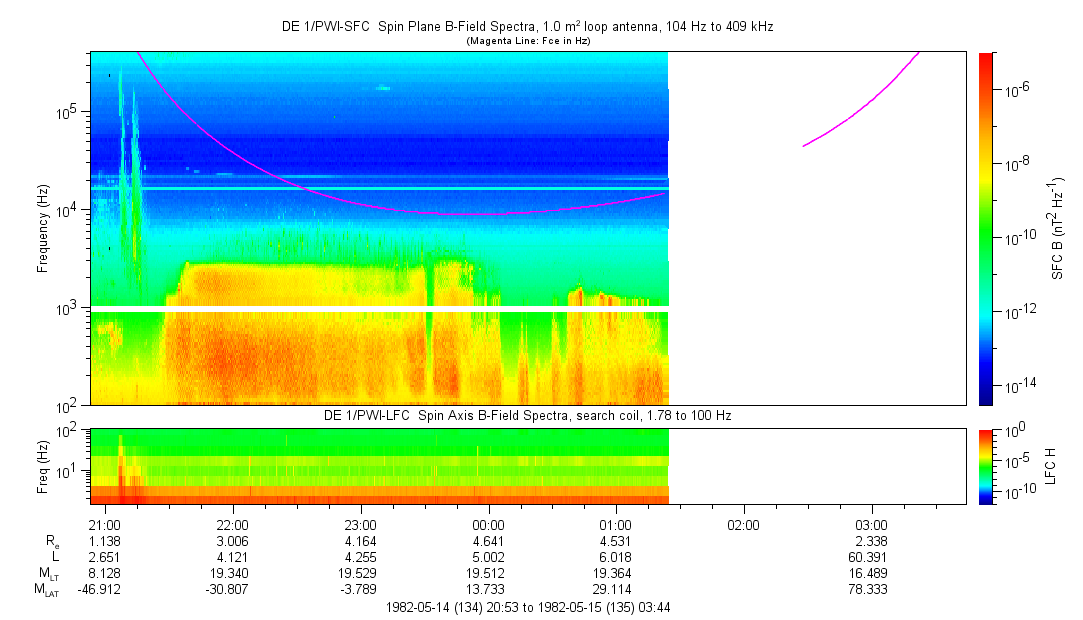Click the white gap band at 10^3 Hz

(x=380, y=309)
